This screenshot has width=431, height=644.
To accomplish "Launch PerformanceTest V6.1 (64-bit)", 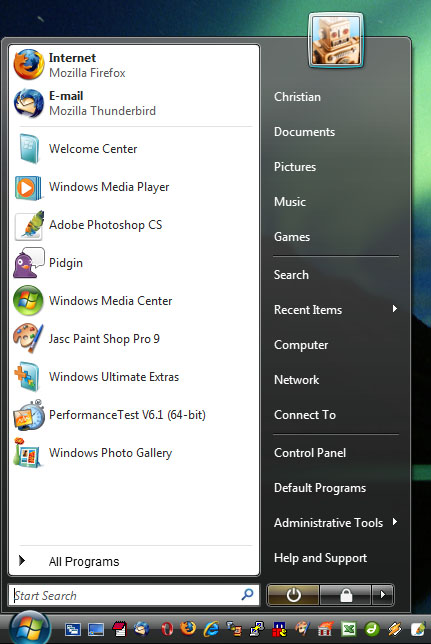I will click(x=134, y=415).
